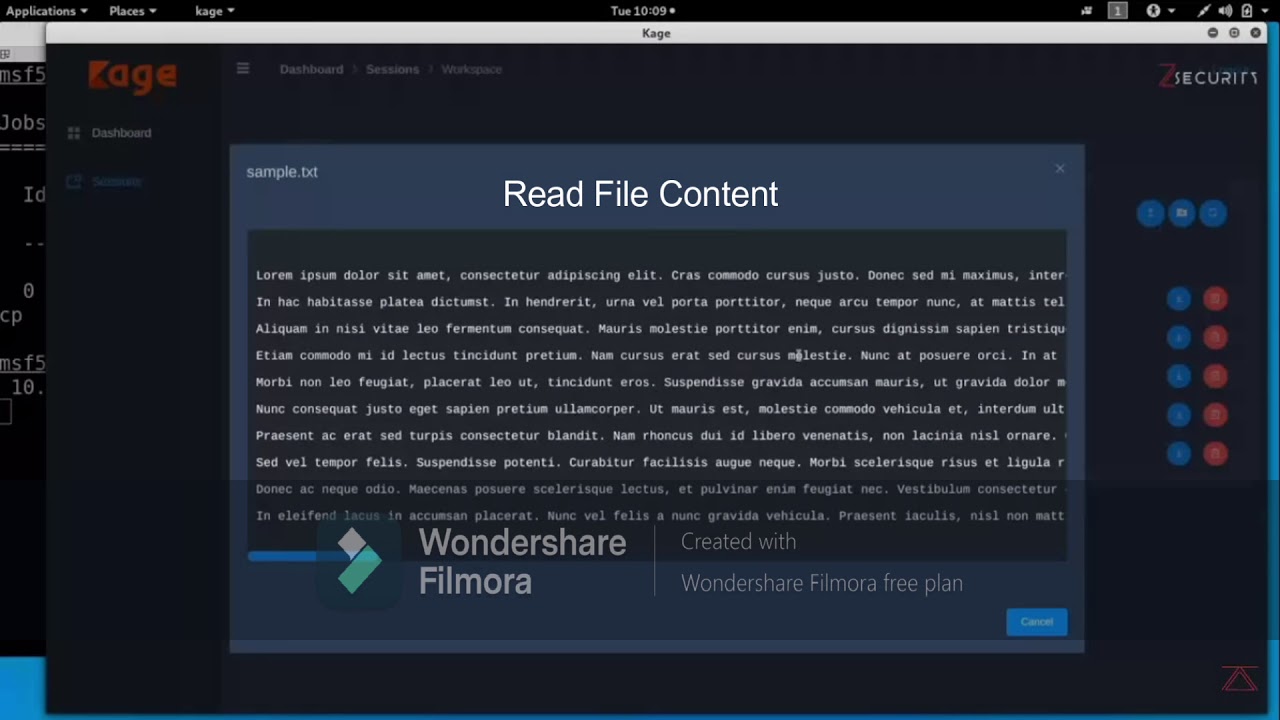Click the line starting 'Aliquam in nisi'
This screenshot has width=1280, height=720.
pyautogui.click(x=660, y=328)
